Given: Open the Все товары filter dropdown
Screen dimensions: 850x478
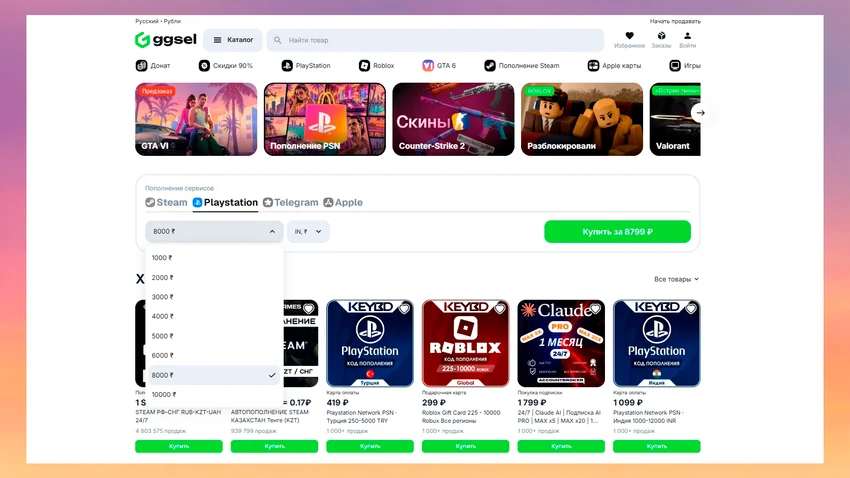Looking at the screenshot, I should pyautogui.click(x=676, y=279).
